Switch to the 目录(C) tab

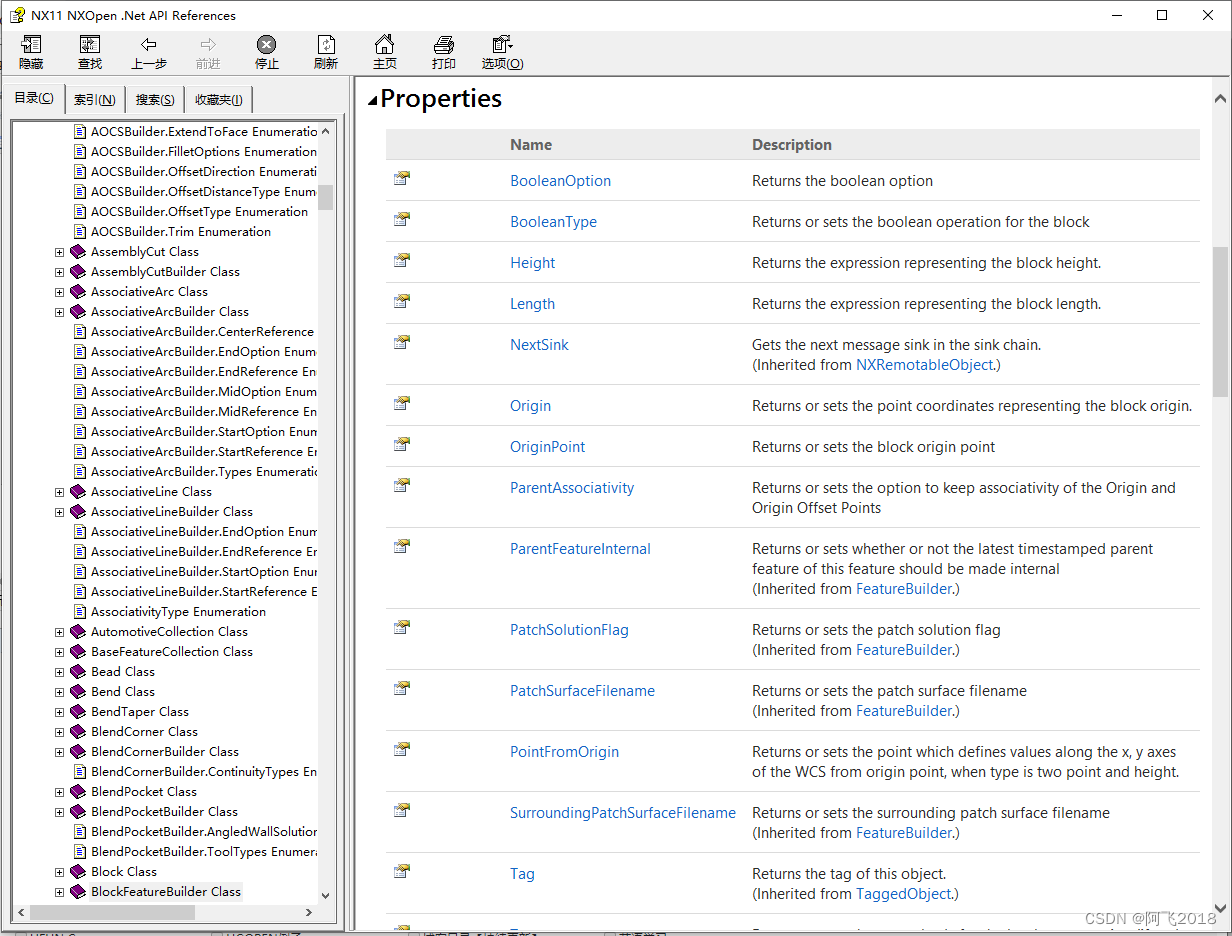point(33,98)
